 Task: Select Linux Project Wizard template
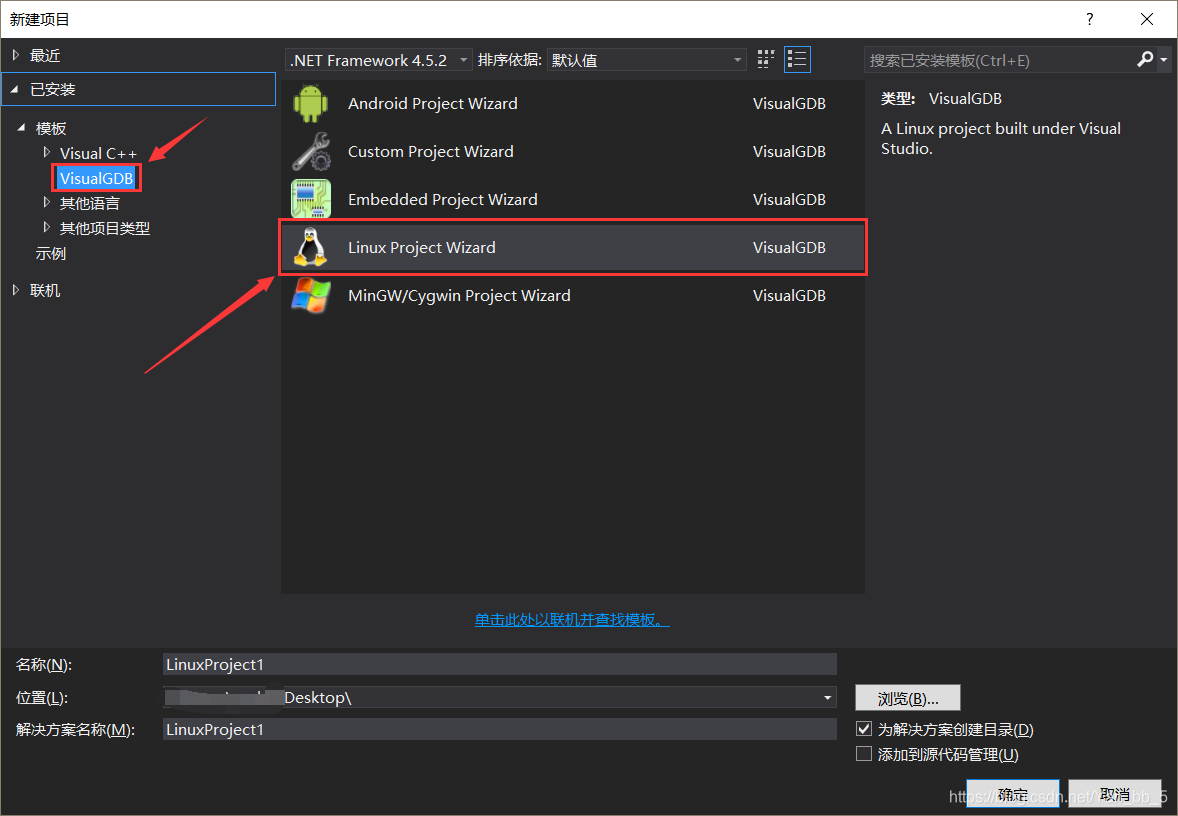point(572,247)
